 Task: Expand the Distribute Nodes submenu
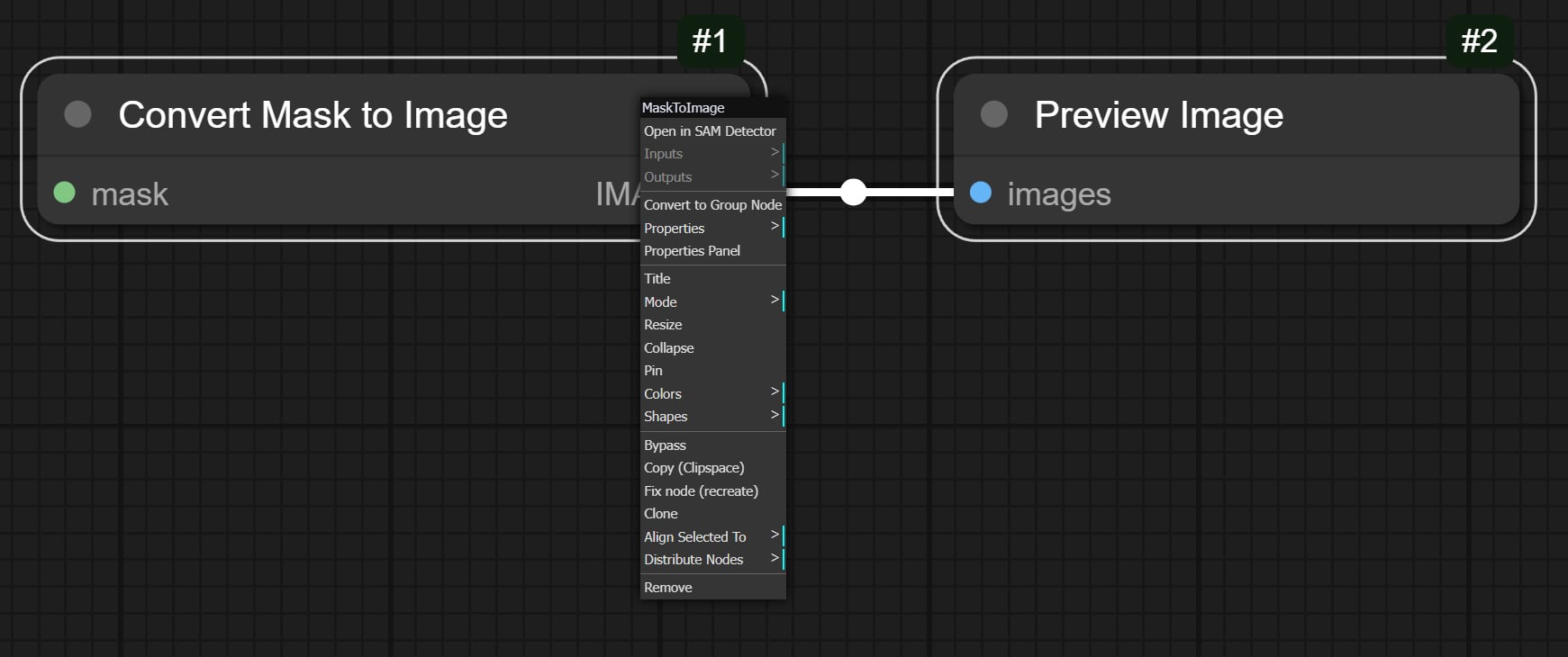[713, 560]
